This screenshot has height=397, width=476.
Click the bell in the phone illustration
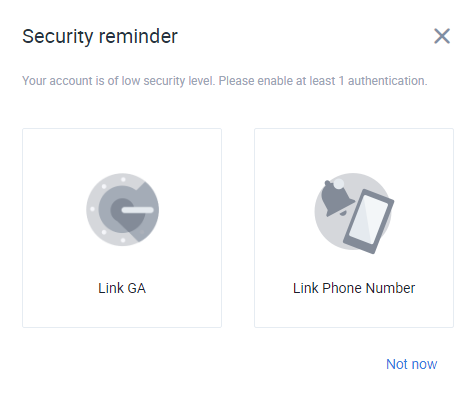pyautogui.click(x=337, y=198)
